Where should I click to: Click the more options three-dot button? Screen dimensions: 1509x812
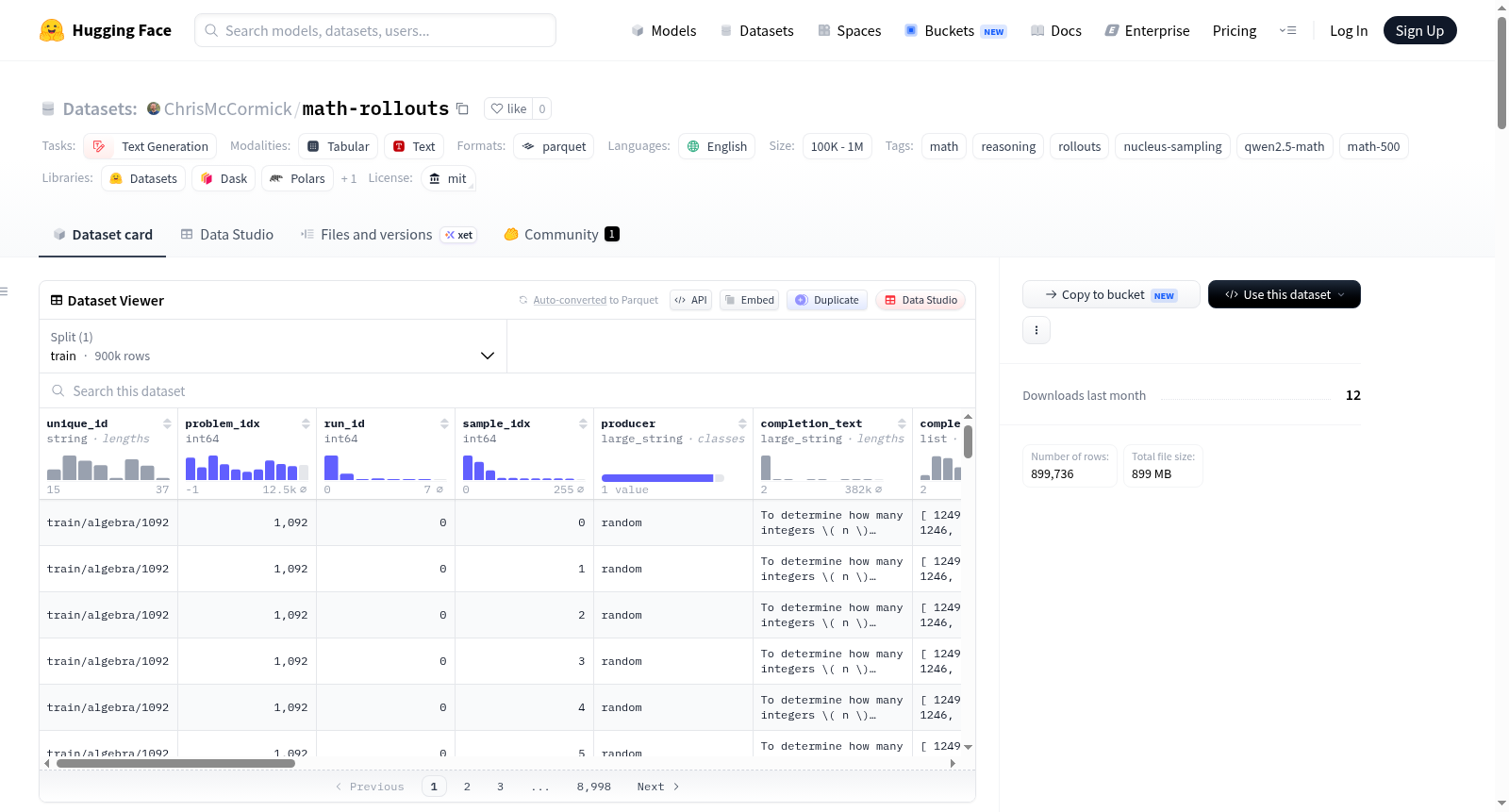pyautogui.click(x=1036, y=330)
